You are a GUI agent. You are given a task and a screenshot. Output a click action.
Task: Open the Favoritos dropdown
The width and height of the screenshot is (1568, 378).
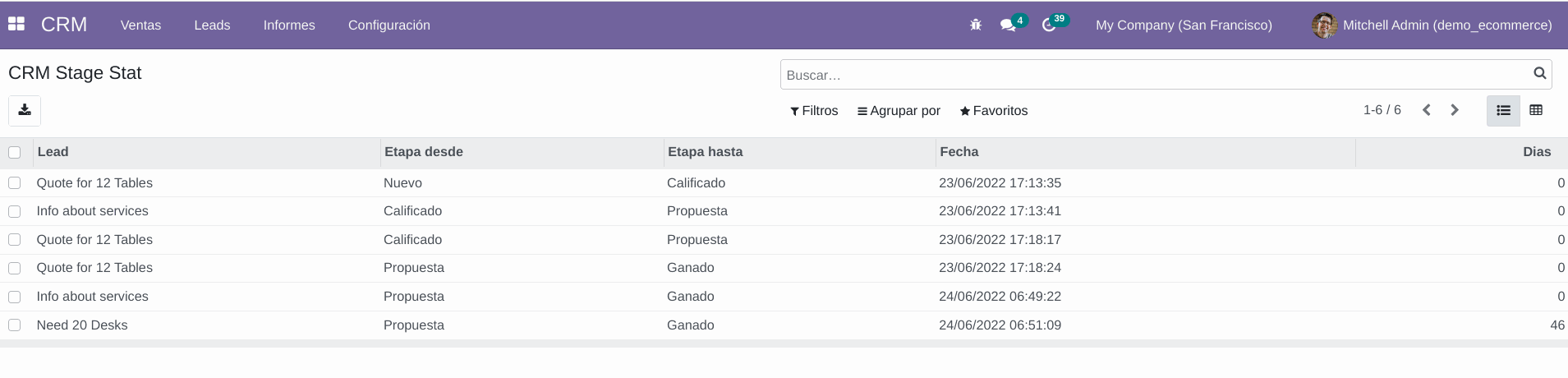coord(994,111)
